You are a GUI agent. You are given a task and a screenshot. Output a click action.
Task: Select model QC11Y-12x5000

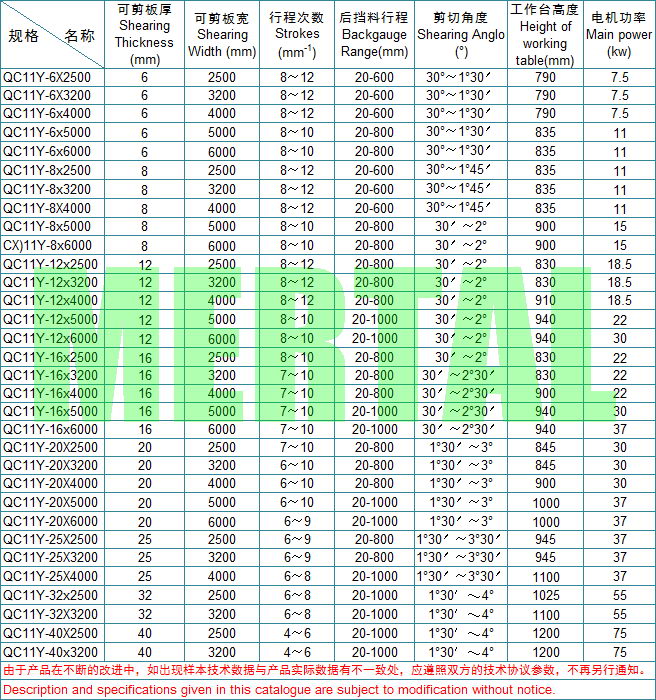pyautogui.click(x=50, y=320)
